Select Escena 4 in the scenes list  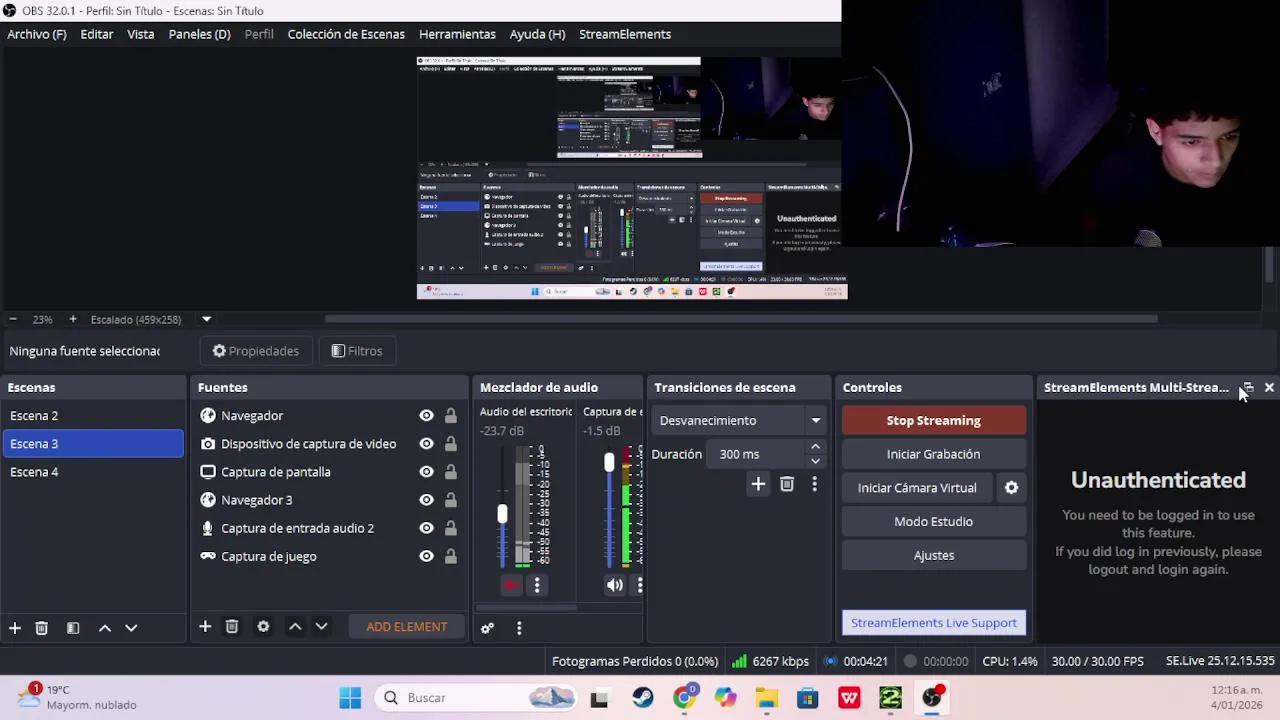pyautogui.click(x=92, y=472)
